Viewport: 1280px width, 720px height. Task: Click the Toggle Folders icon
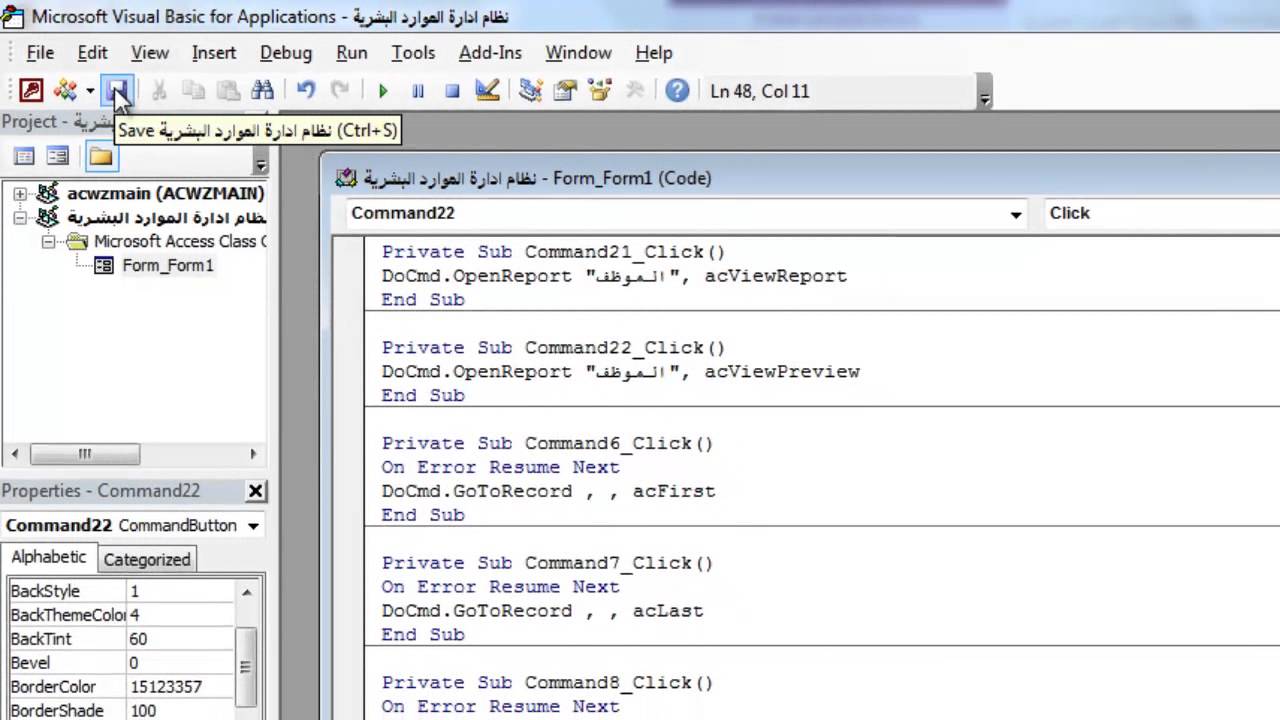(101, 156)
